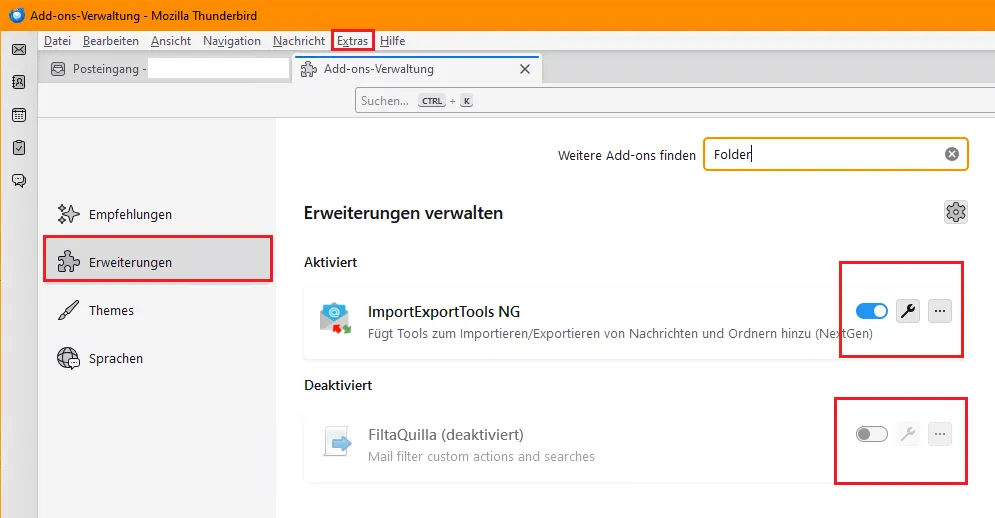Click the FiltaQuilla (deaktiviert) name

tap(445, 435)
